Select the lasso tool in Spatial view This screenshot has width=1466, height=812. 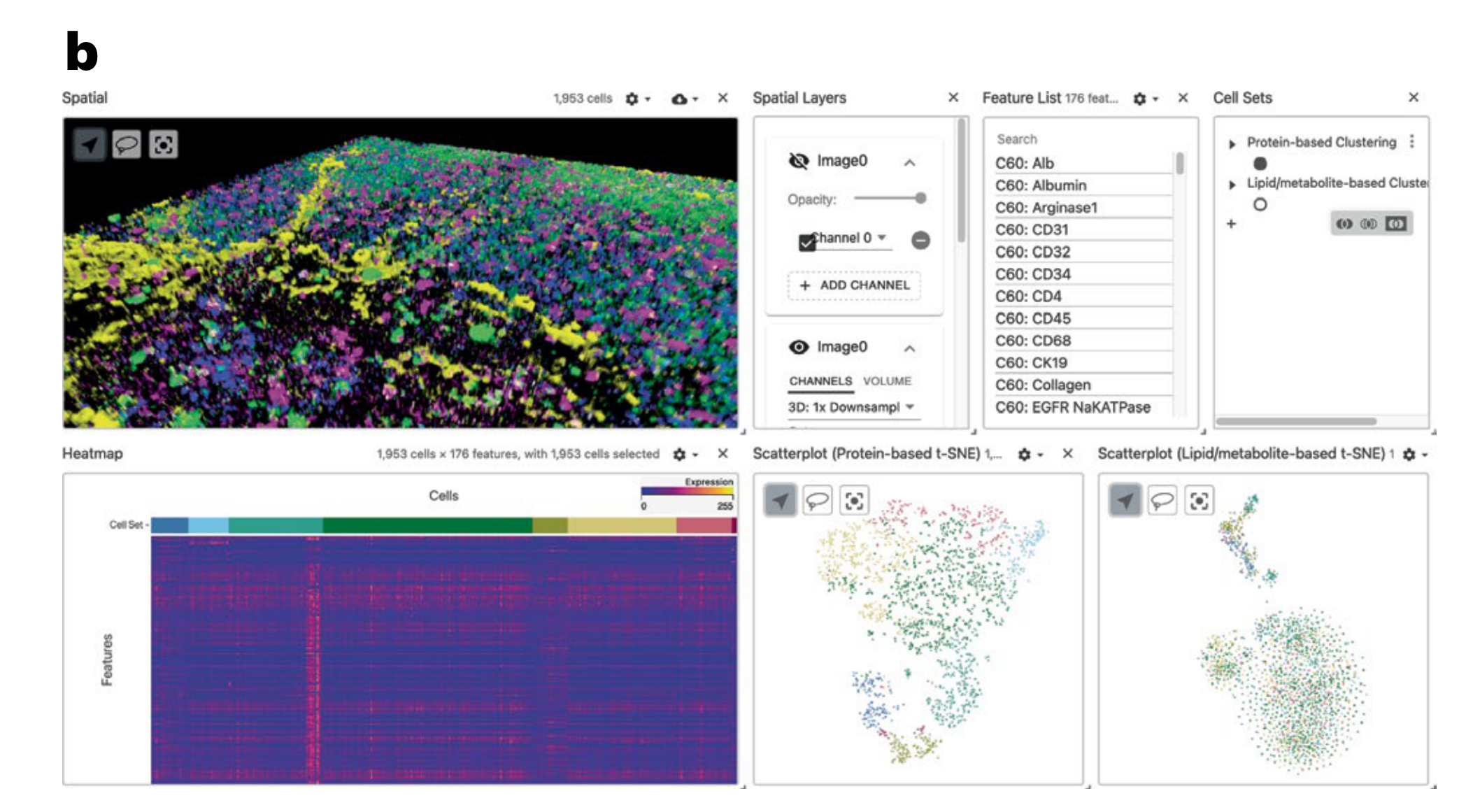pos(127,145)
